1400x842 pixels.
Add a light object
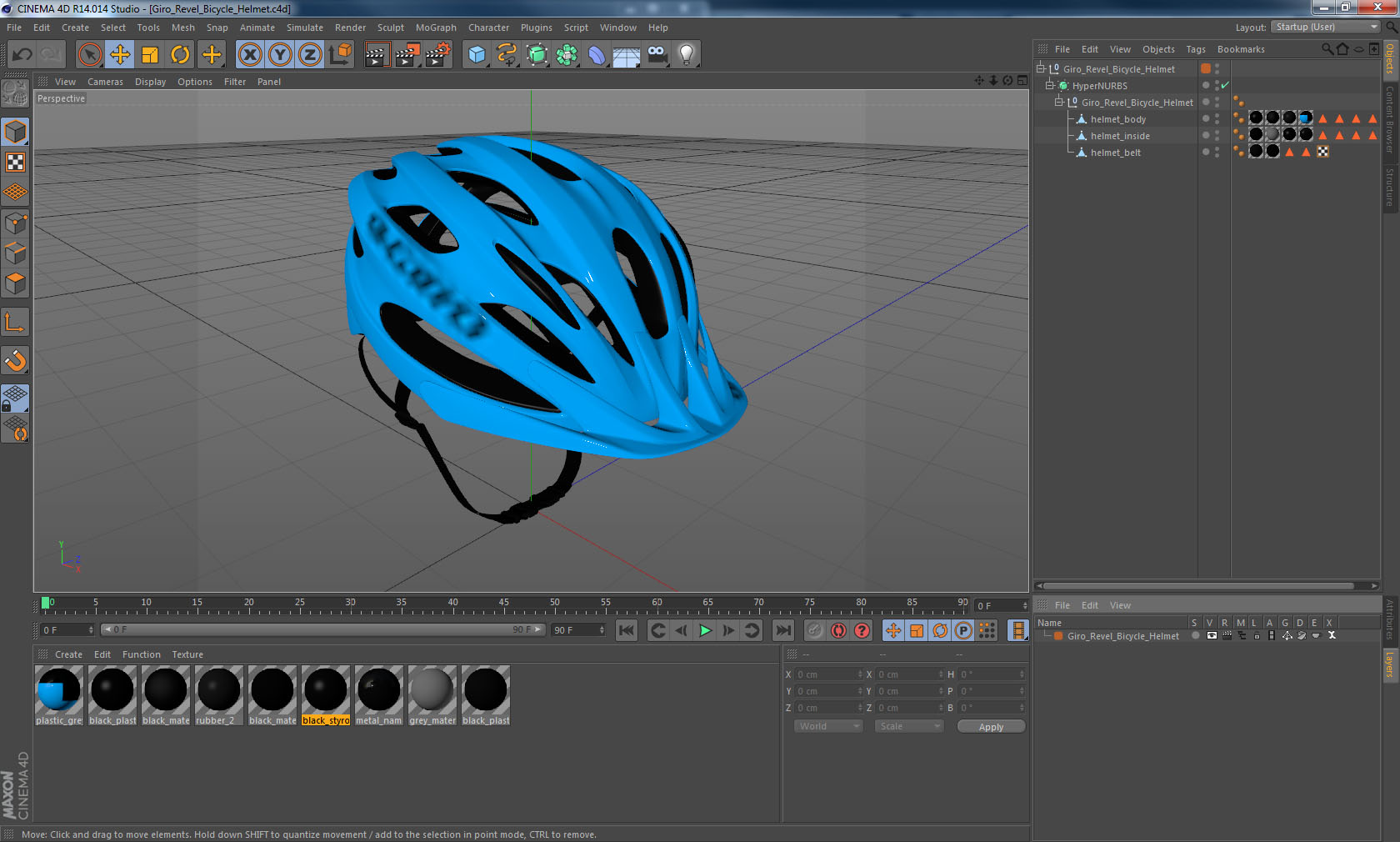[686, 55]
